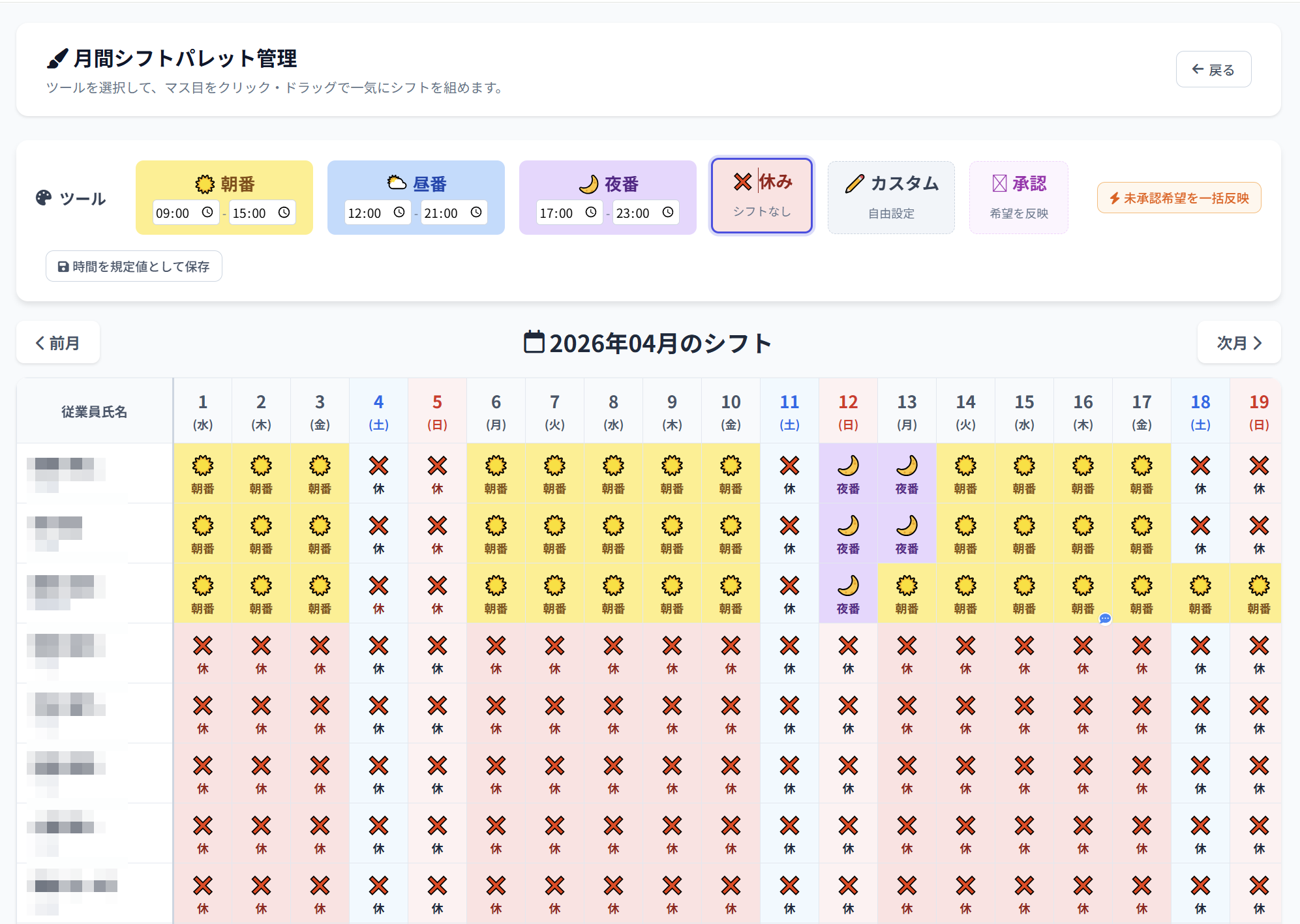The width and height of the screenshot is (1300, 924).
Task: Navigate to 前月 previous month
Action: (58, 342)
